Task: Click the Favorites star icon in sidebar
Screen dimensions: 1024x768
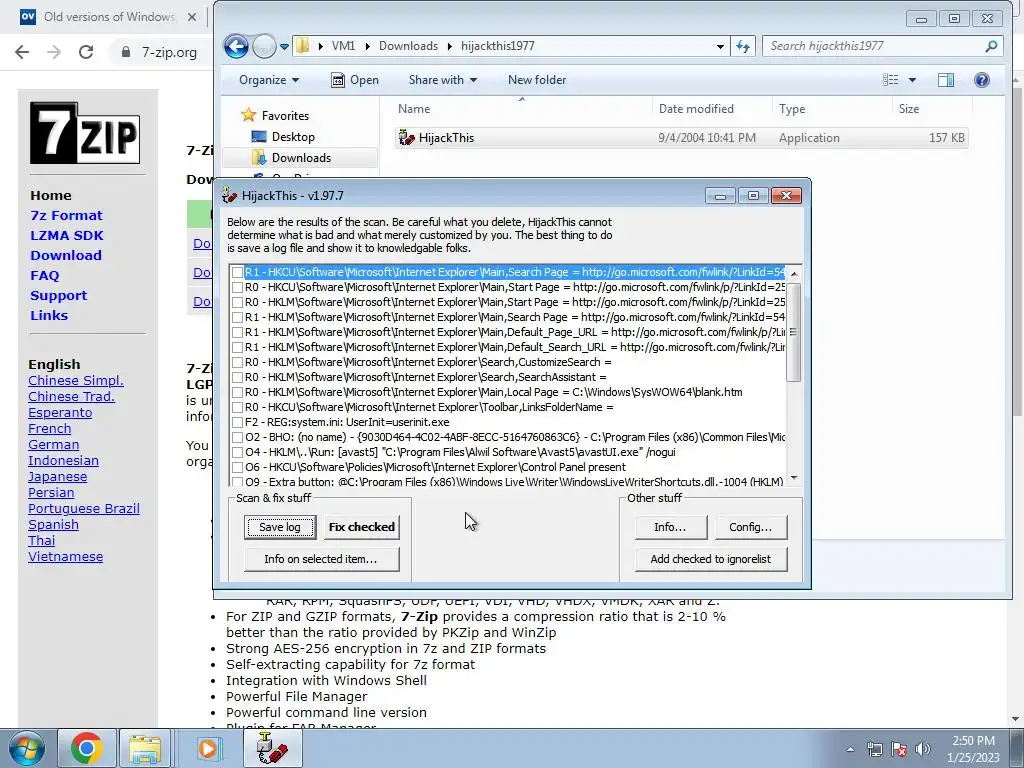Action: pos(248,116)
